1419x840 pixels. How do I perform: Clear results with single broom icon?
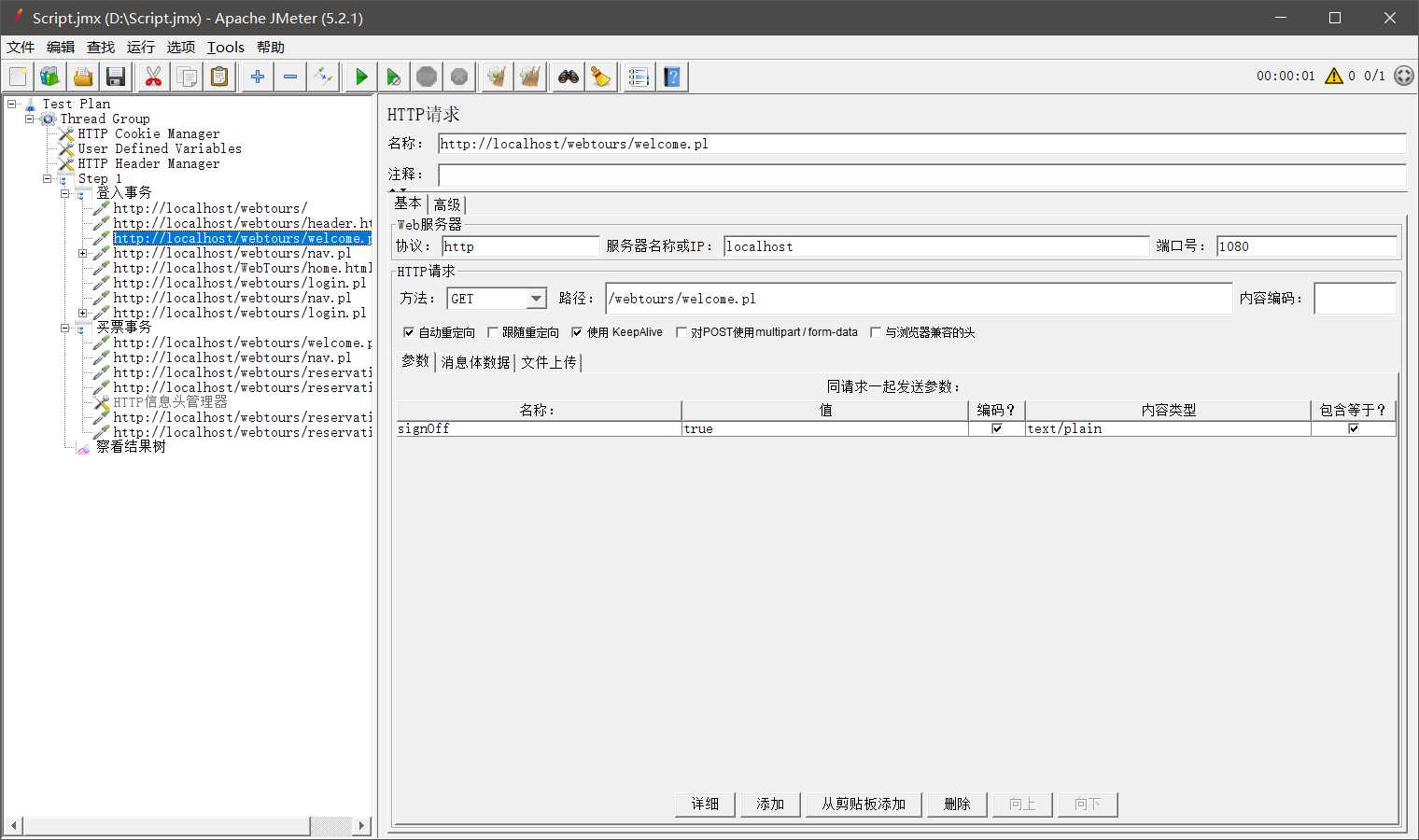(x=497, y=77)
